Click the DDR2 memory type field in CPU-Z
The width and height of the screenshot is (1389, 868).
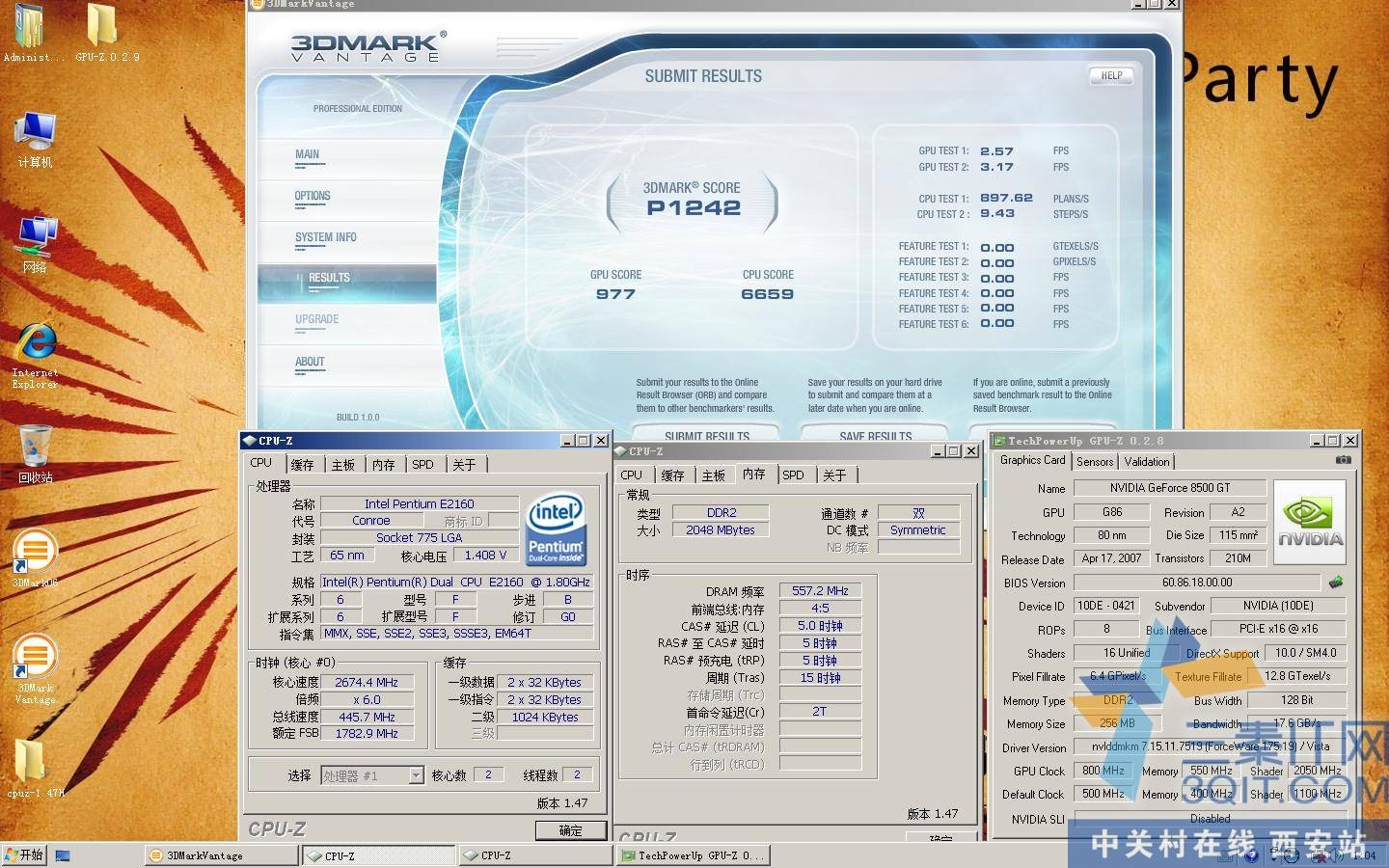click(x=721, y=513)
